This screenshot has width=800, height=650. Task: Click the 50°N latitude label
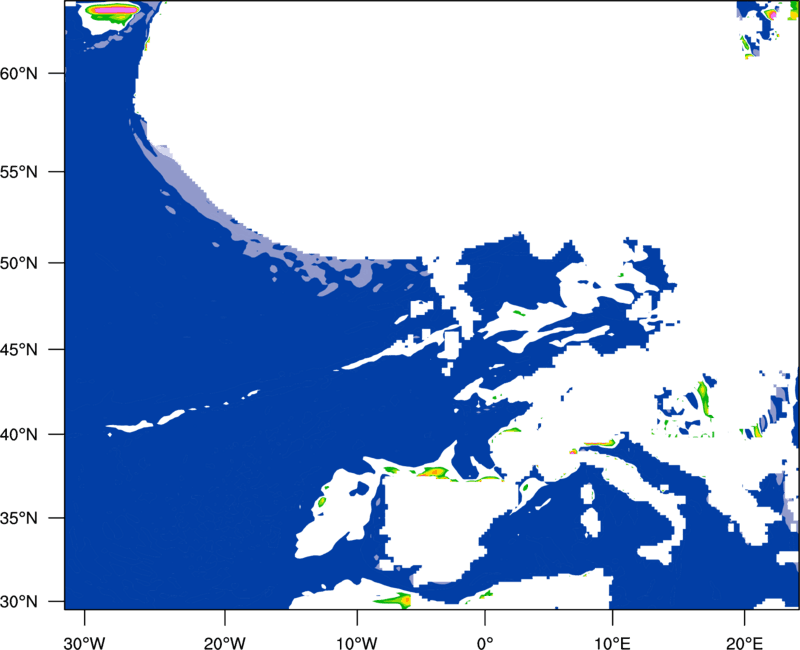coord(19,263)
